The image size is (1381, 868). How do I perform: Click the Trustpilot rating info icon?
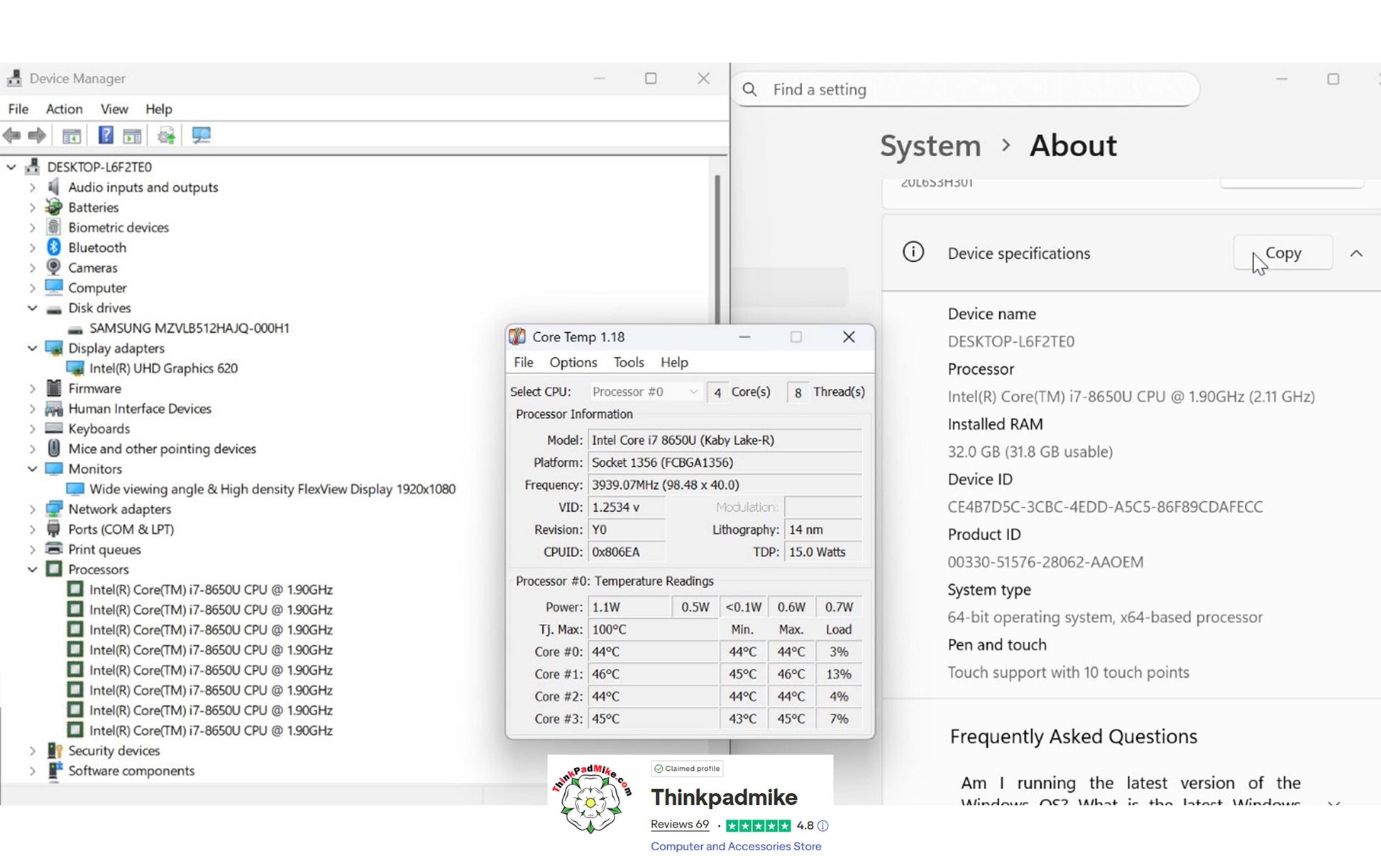822,825
